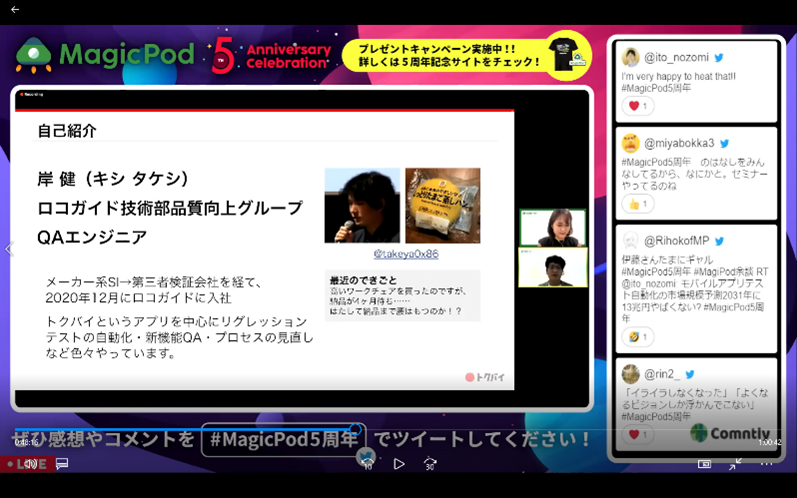Select the @RihokofMP username
The width and height of the screenshot is (797, 498).
pyautogui.click(x=677, y=241)
